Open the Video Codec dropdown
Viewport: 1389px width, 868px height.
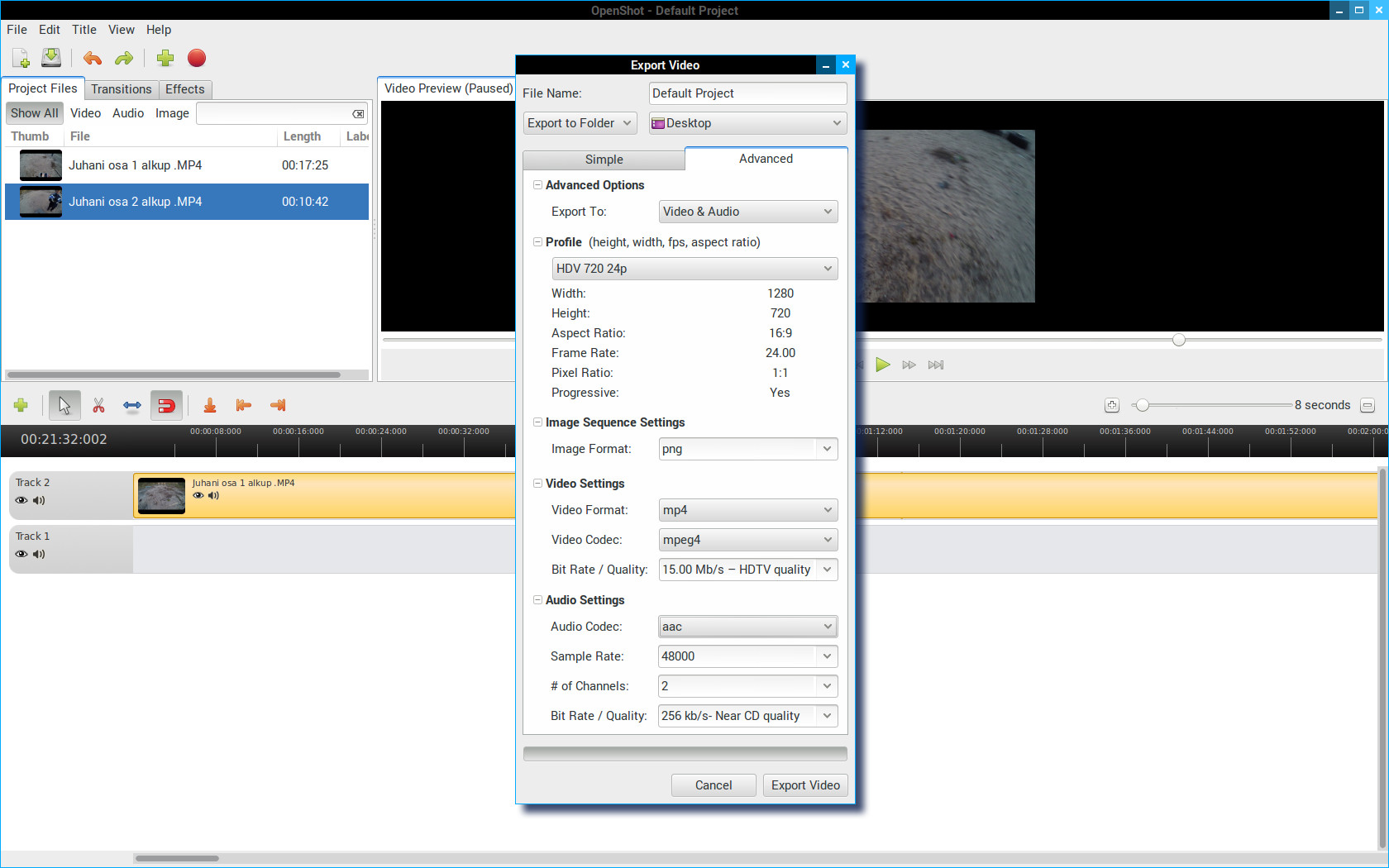[x=747, y=540]
